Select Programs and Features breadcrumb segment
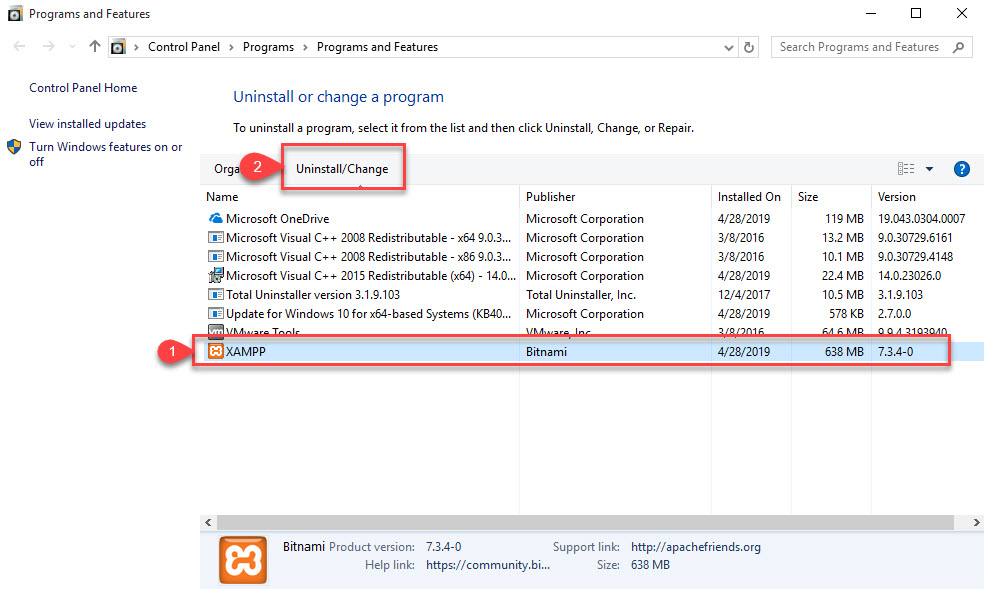Screen dimensions: 984x589 (x=377, y=47)
